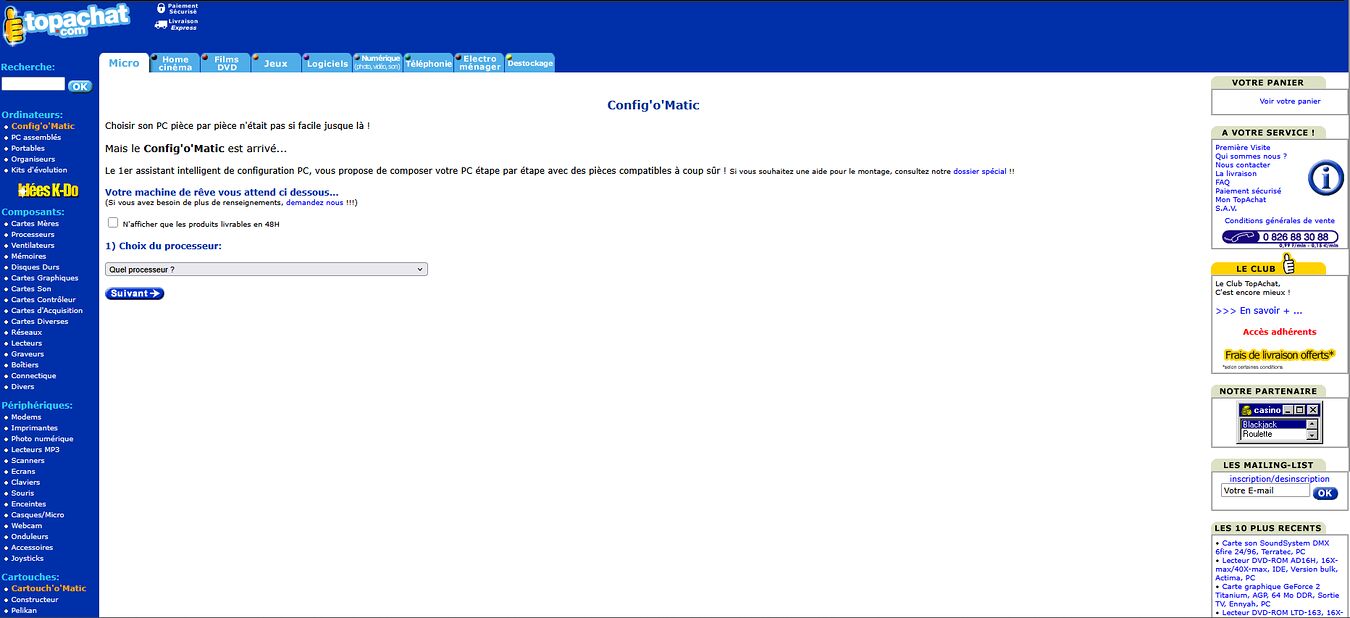Open Webcam category
Image resolution: width=1350 pixels, height=618 pixels.
click(27, 526)
